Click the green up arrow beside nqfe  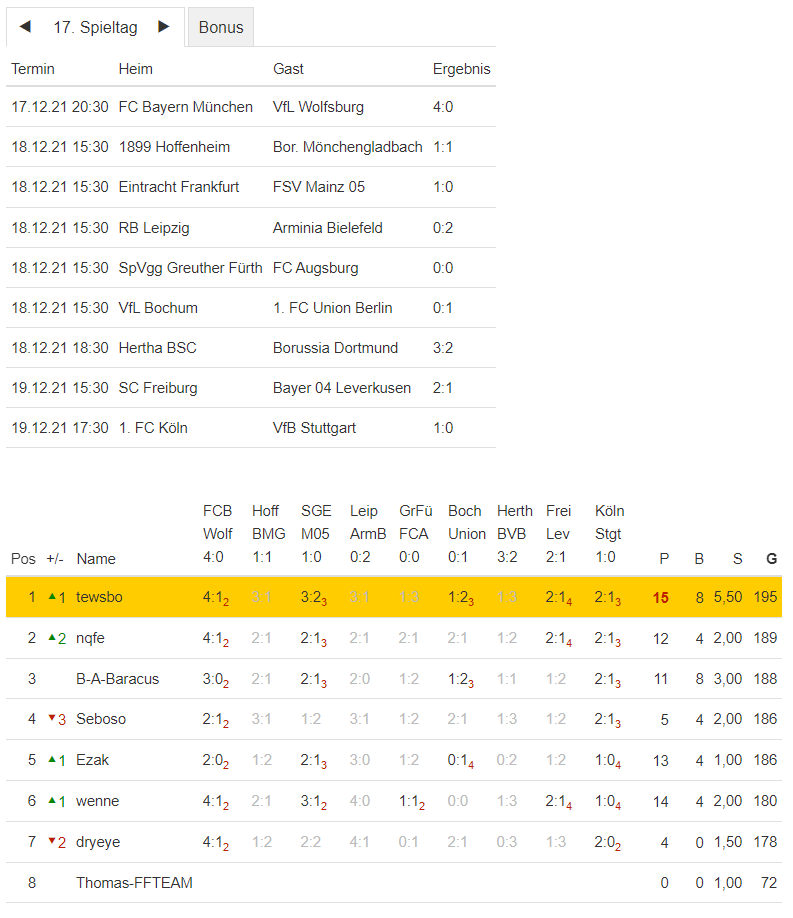tap(52, 637)
